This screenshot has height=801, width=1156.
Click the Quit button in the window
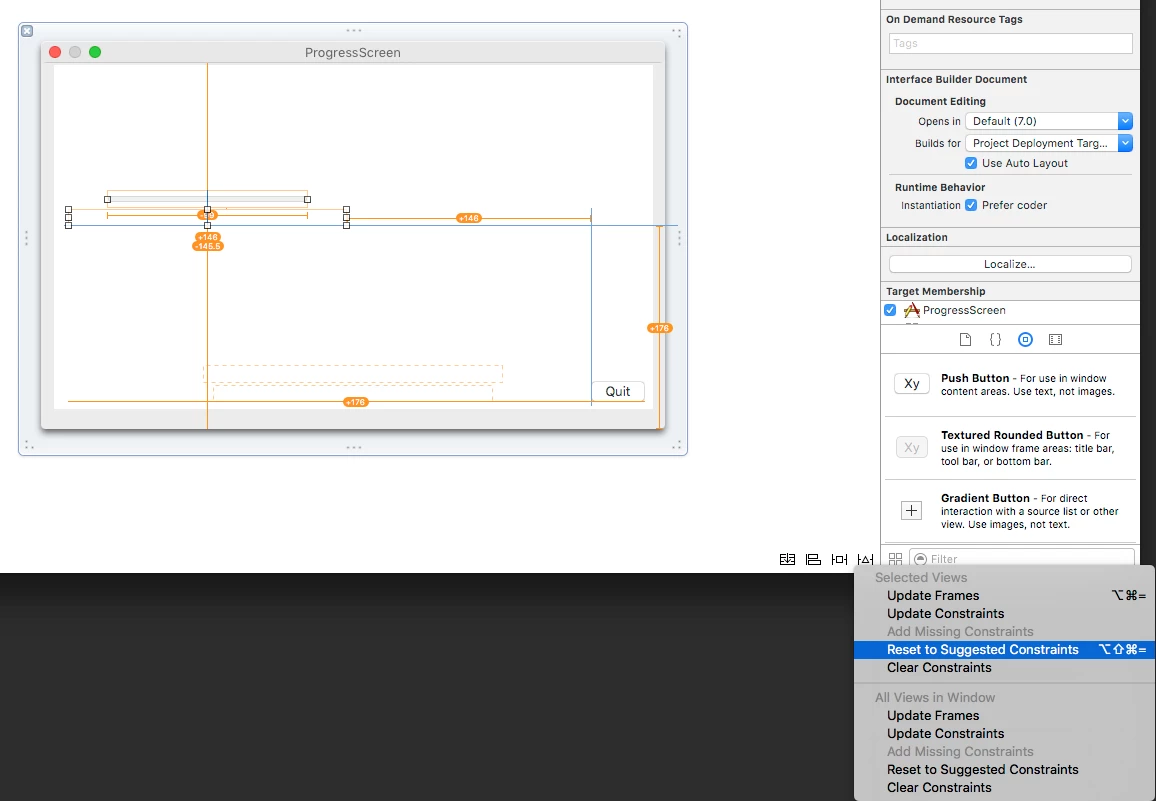point(618,392)
